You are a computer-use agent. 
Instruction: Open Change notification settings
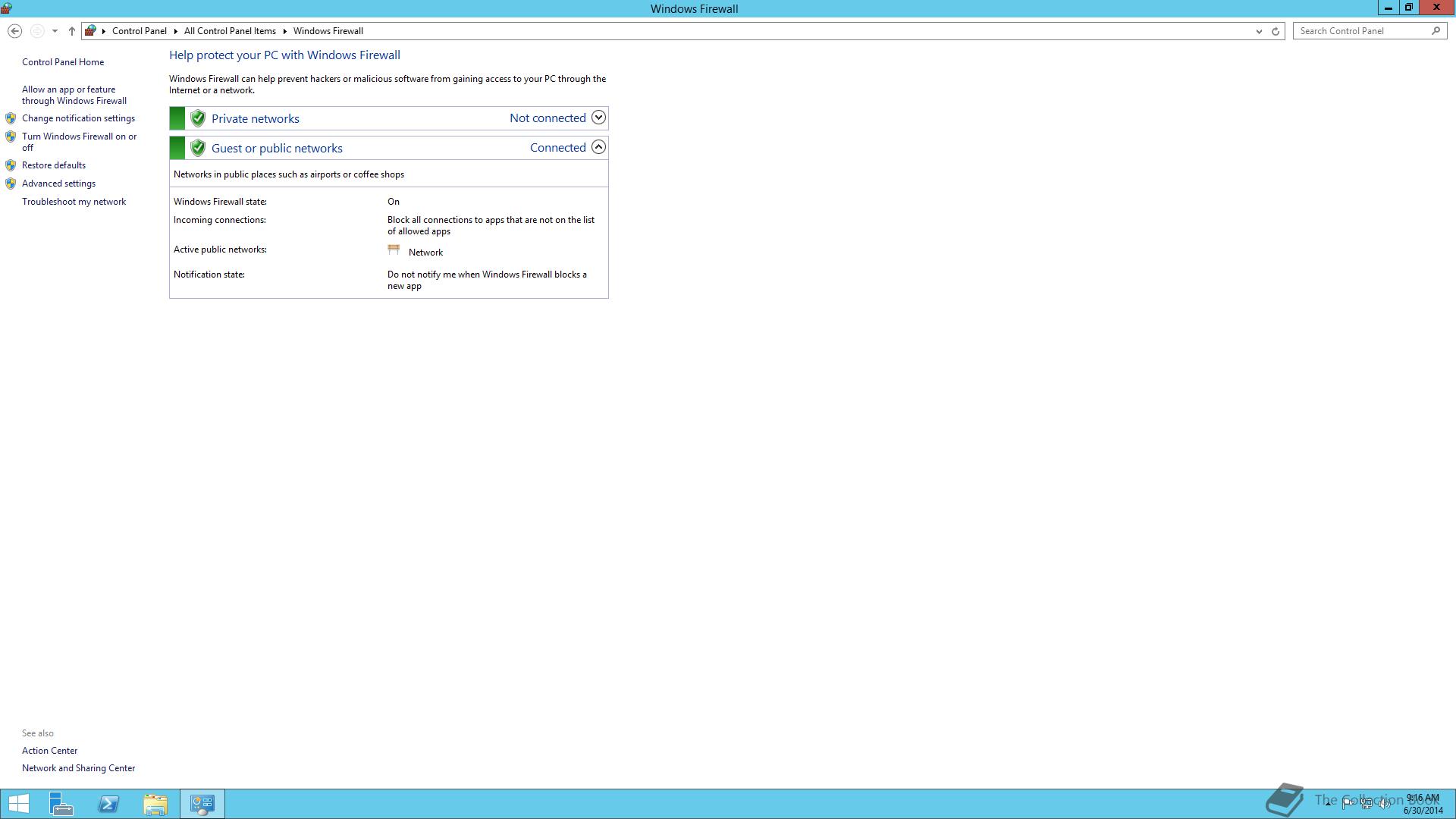[x=78, y=118]
